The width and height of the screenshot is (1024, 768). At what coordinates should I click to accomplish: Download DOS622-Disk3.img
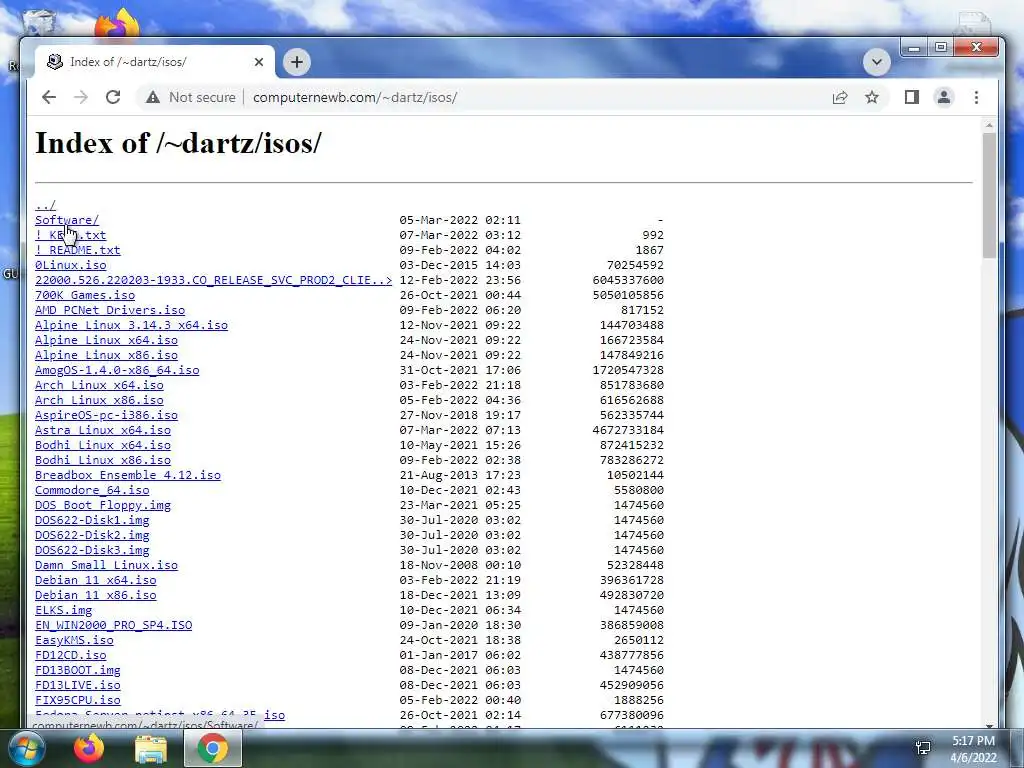point(92,551)
